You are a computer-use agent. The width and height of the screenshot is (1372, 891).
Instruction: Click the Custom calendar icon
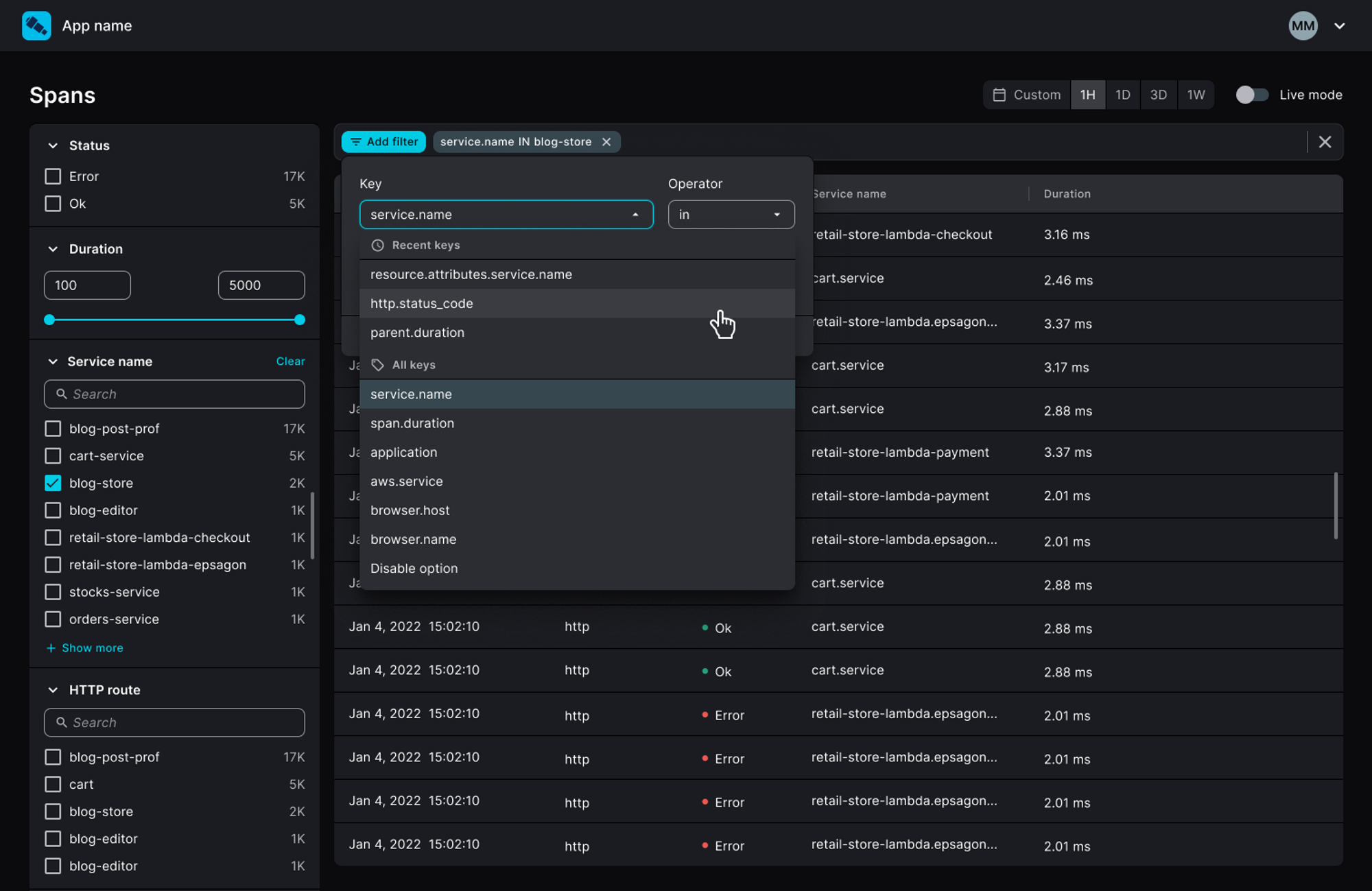point(1000,95)
